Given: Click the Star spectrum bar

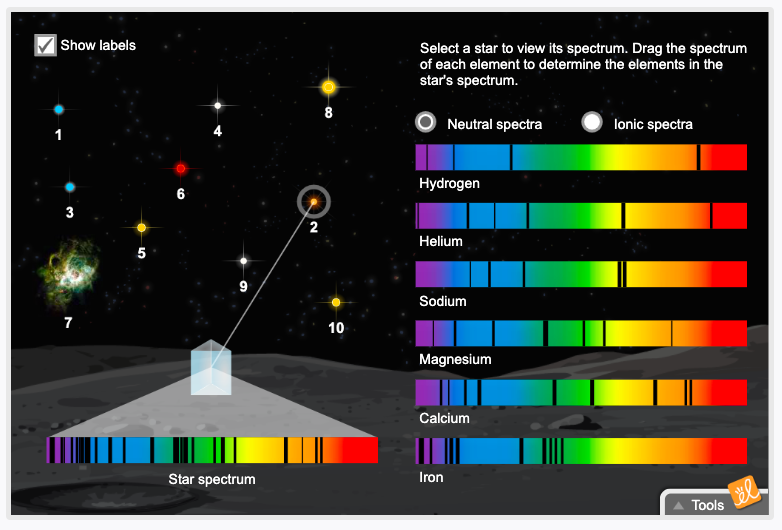Looking at the screenshot, I should 212,451.
